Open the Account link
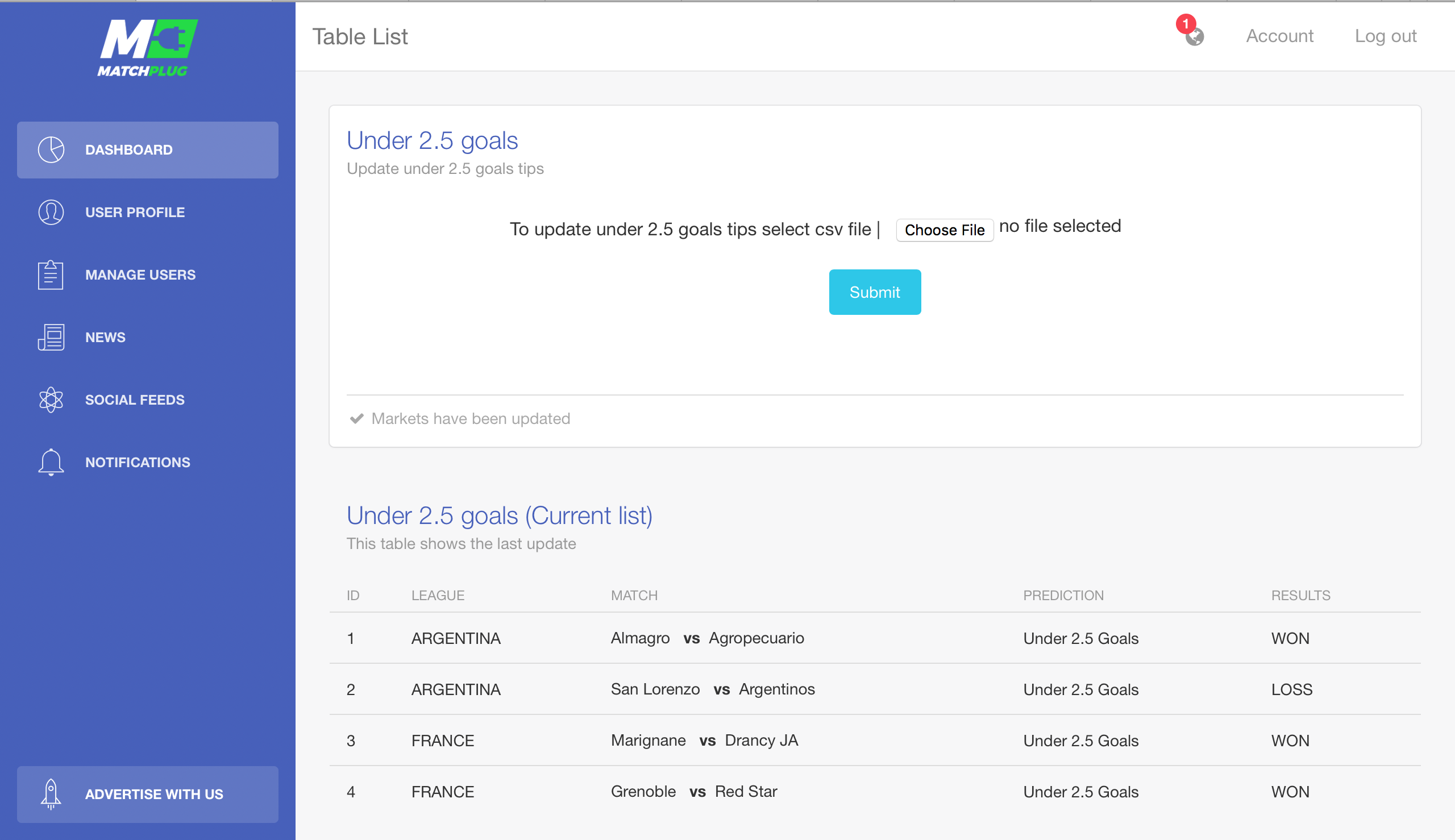The image size is (1455, 840). coord(1279,36)
